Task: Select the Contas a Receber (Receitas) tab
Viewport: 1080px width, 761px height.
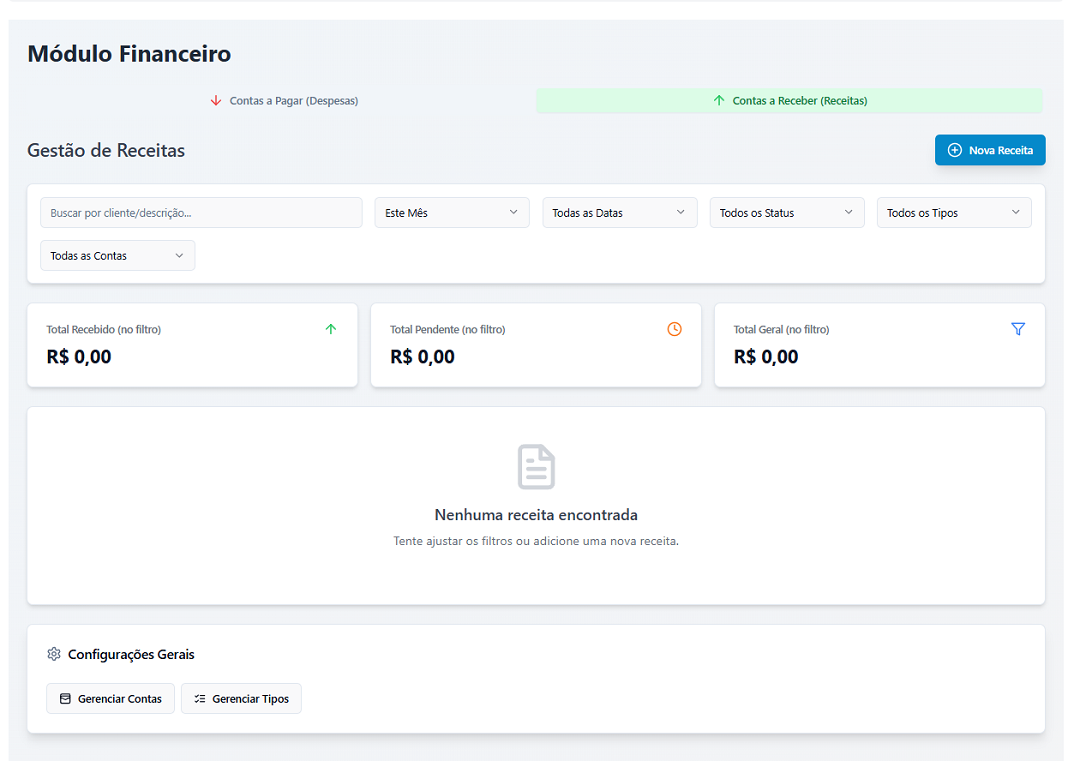Action: click(789, 101)
